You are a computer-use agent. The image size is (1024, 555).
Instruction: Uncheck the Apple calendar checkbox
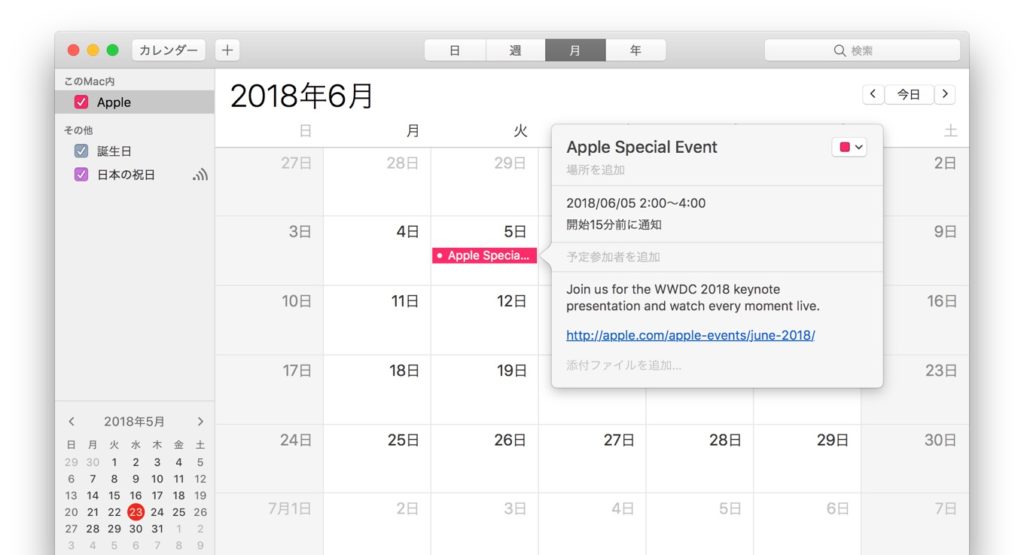click(82, 102)
